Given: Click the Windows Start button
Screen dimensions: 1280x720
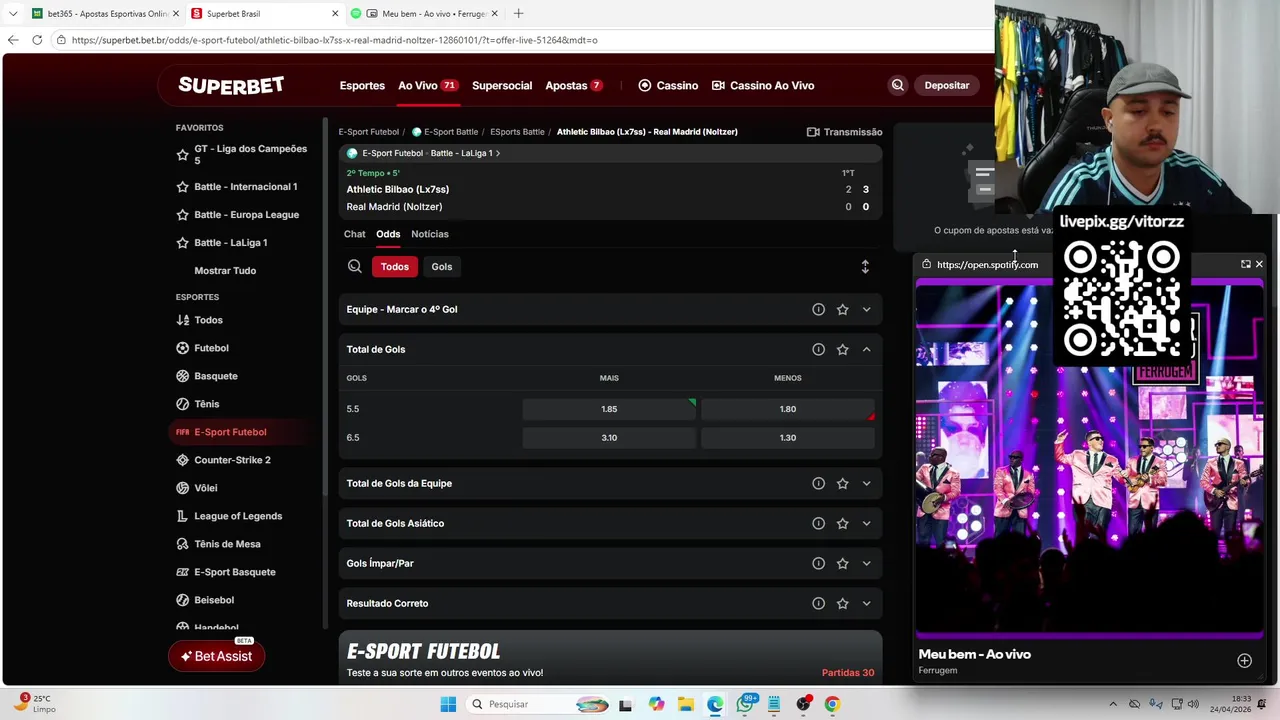Looking at the screenshot, I should pos(448,704).
